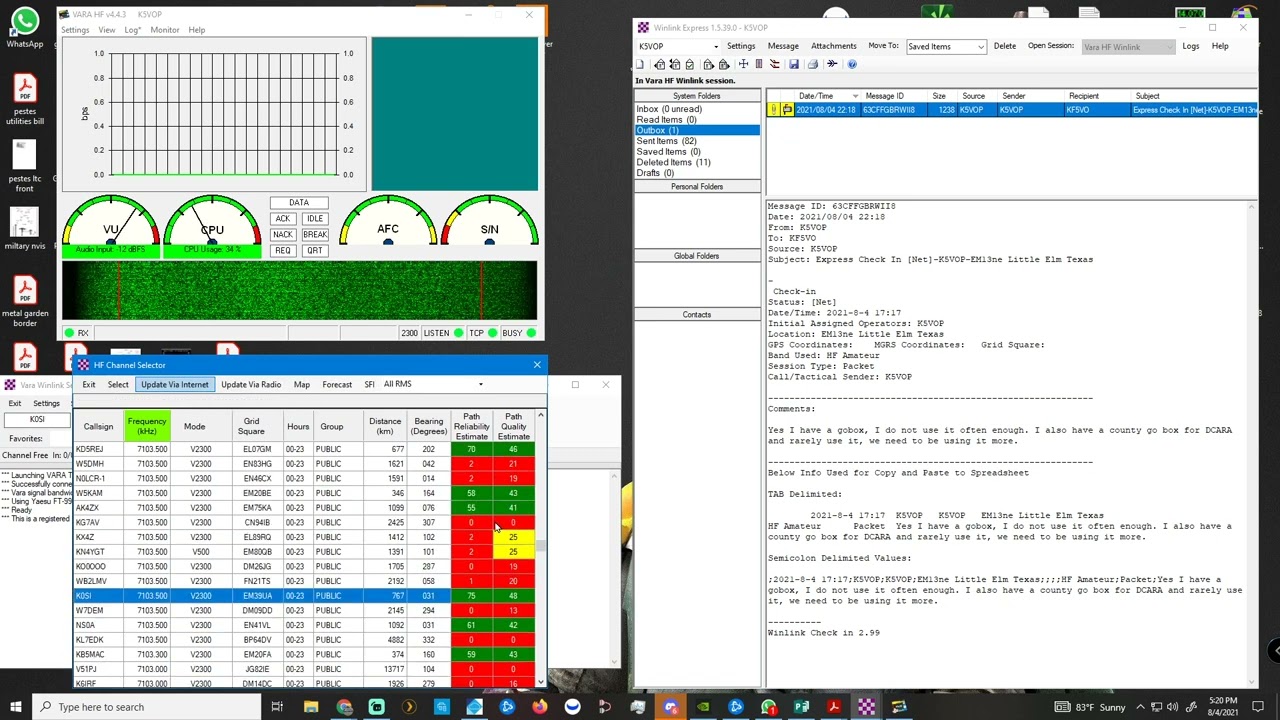Click 'Update Via Internet' in HF Channel Selector

tap(175, 384)
